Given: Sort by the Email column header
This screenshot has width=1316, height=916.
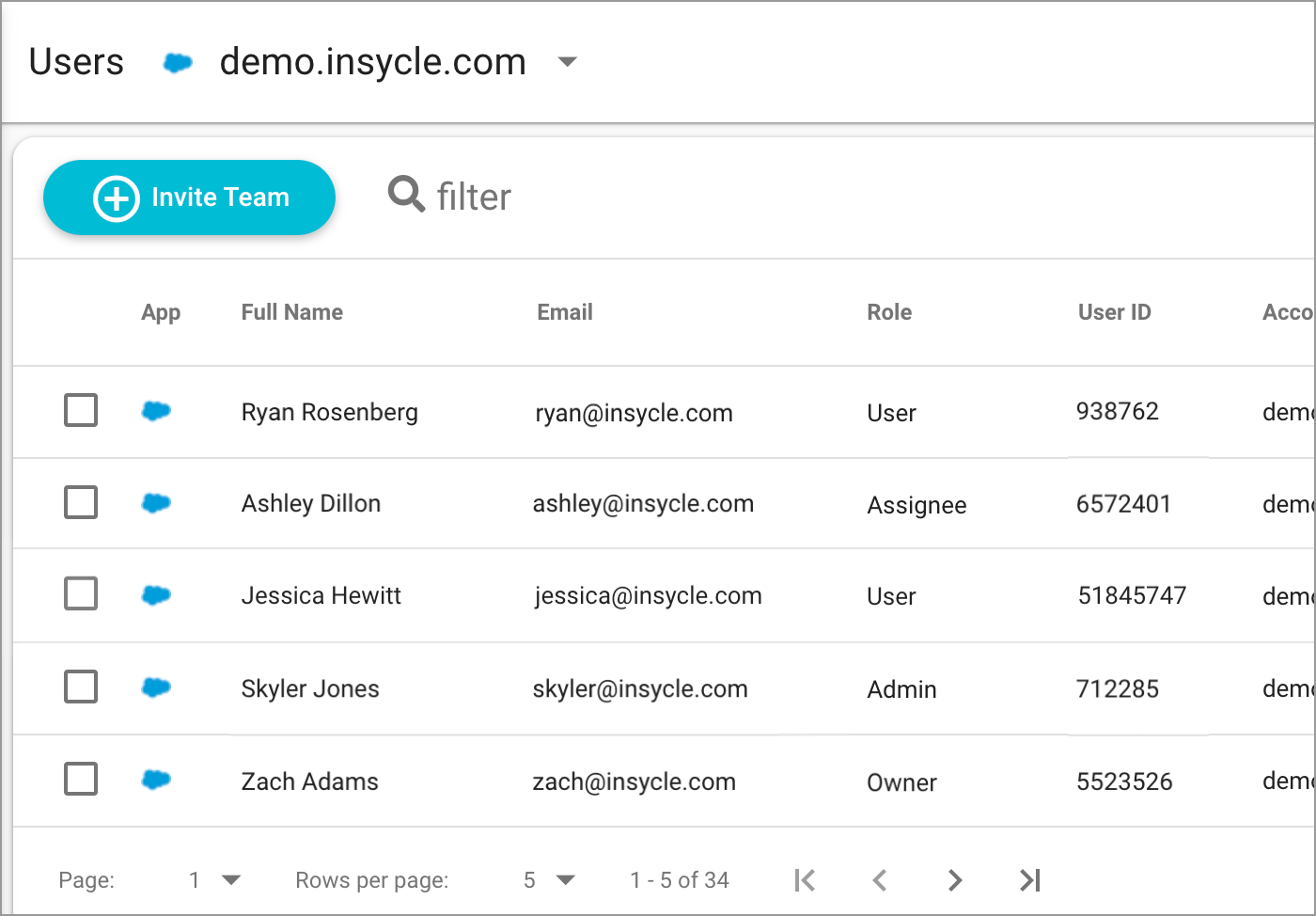Looking at the screenshot, I should [565, 312].
